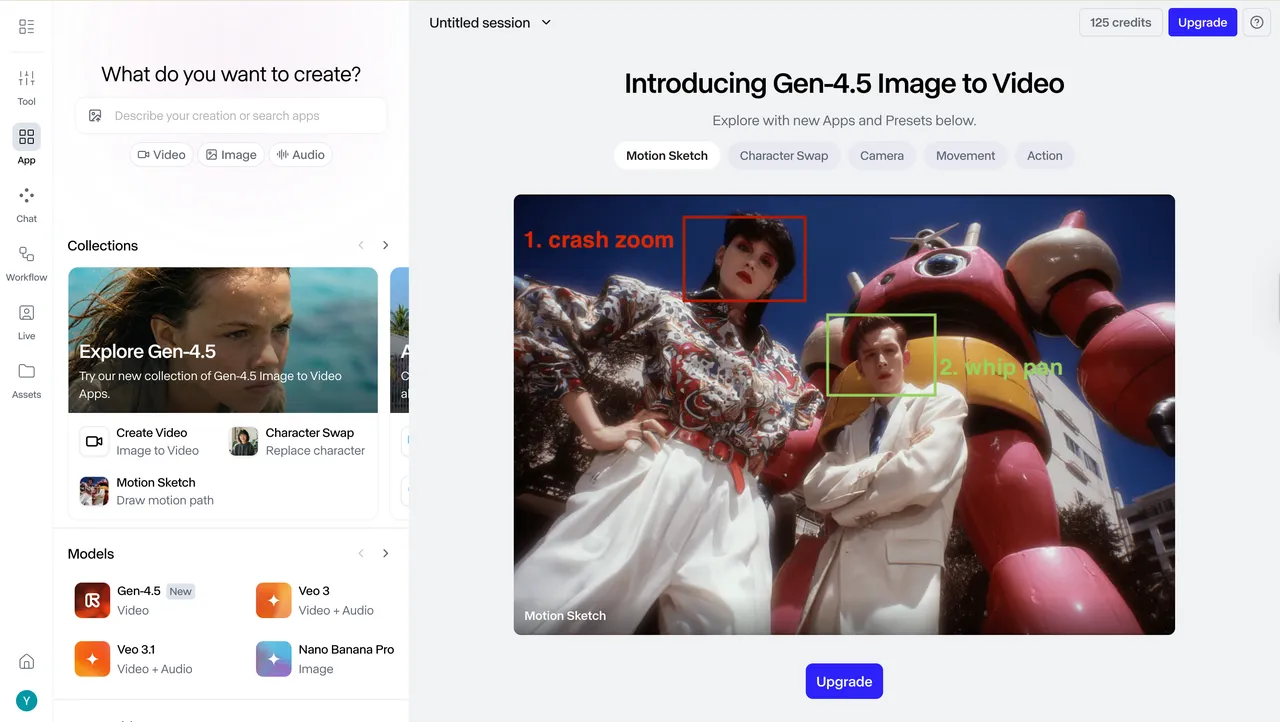Open the user avatar profile

[27, 700]
